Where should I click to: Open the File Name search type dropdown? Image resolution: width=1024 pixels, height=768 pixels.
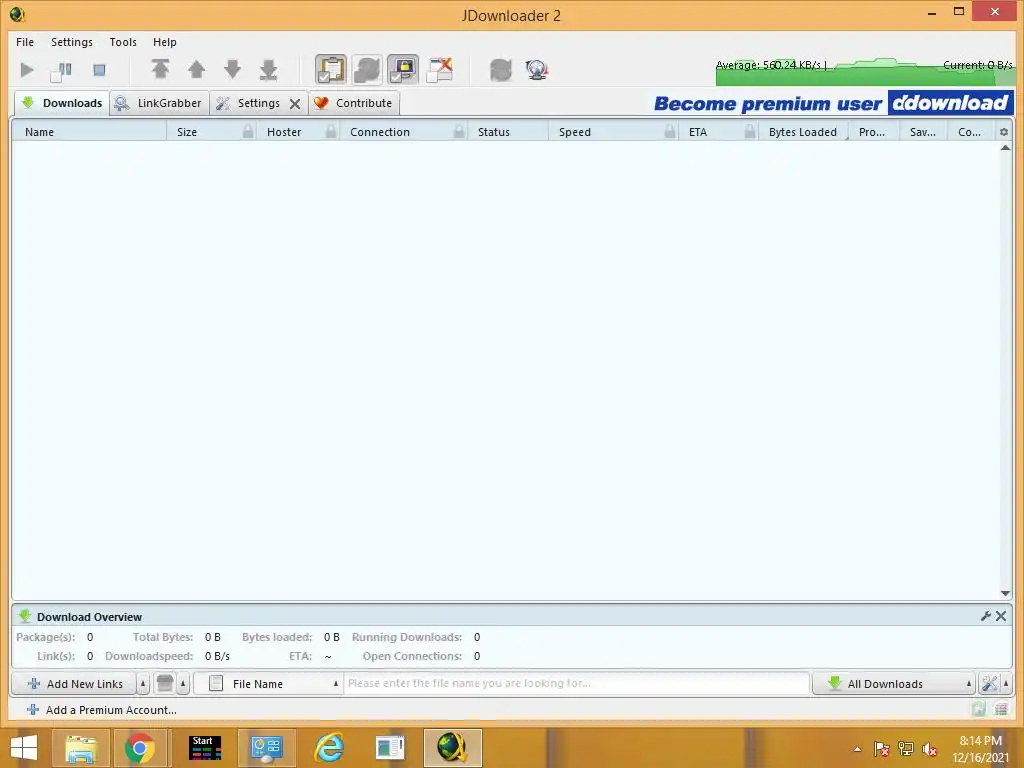tap(268, 684)
